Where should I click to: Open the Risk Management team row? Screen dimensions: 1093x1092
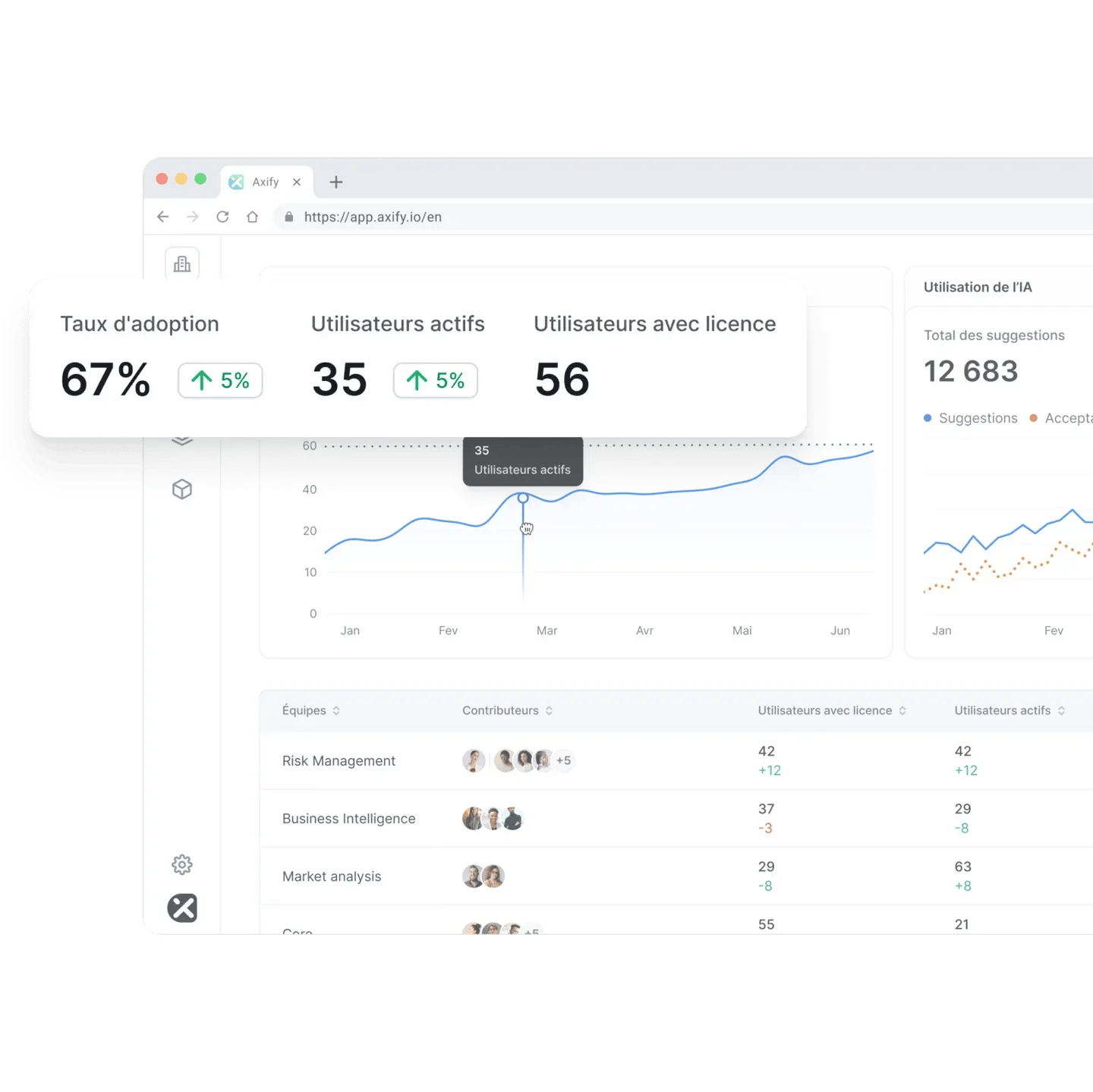tap(339, 761)
